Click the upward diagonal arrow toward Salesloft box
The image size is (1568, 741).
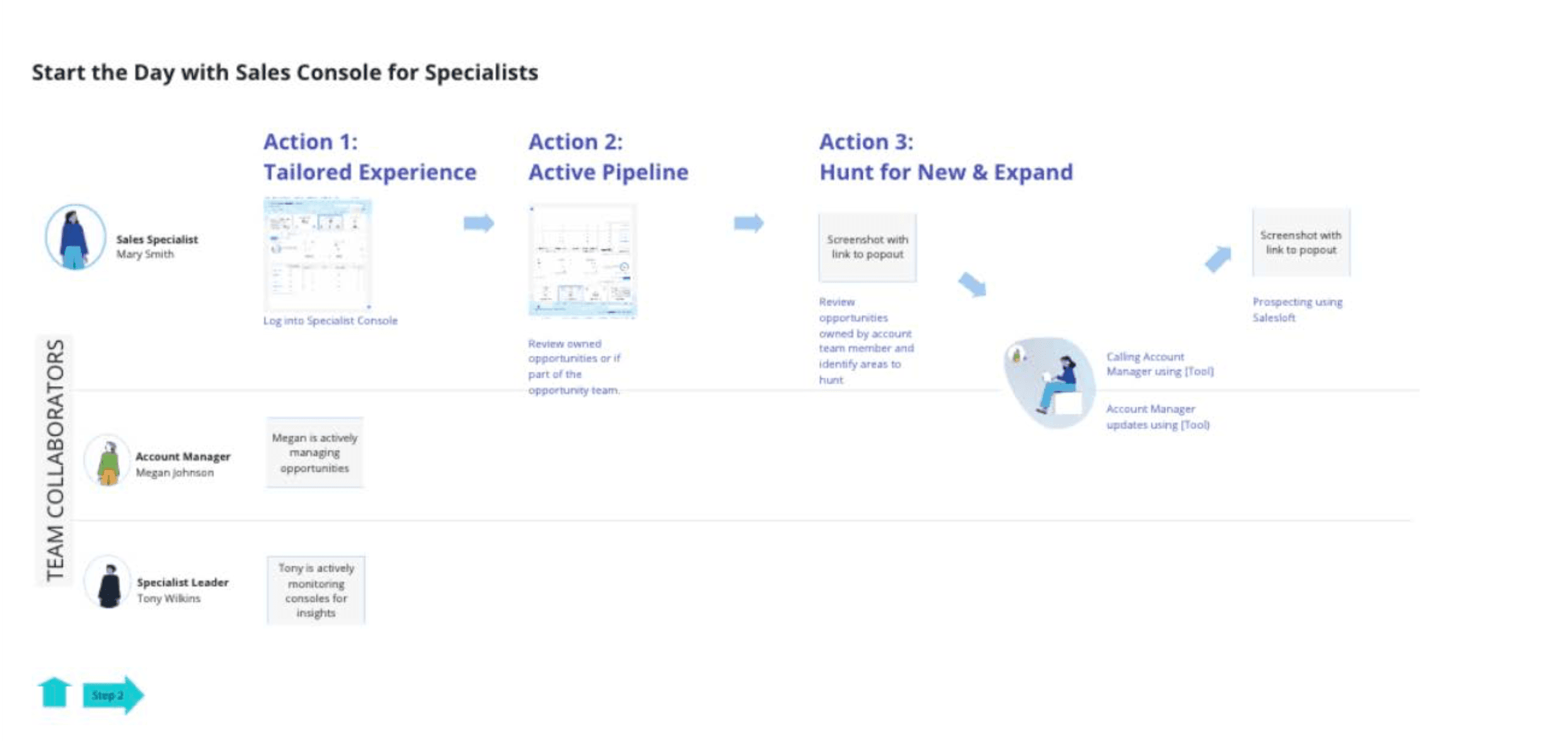point(1218,259)
